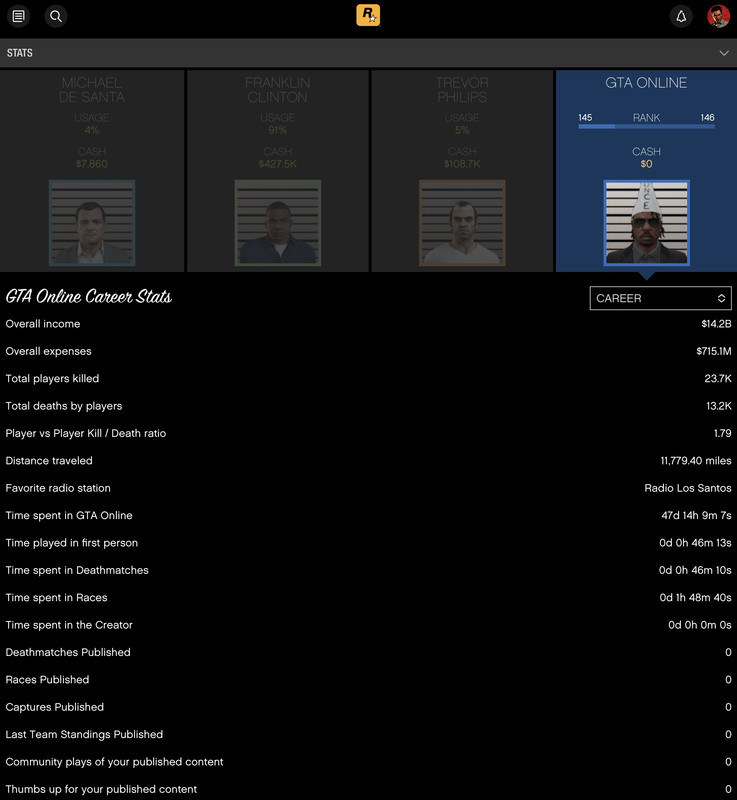Click the Overall expenses row label
Screen dimensions: 737x800
(48, 352)
